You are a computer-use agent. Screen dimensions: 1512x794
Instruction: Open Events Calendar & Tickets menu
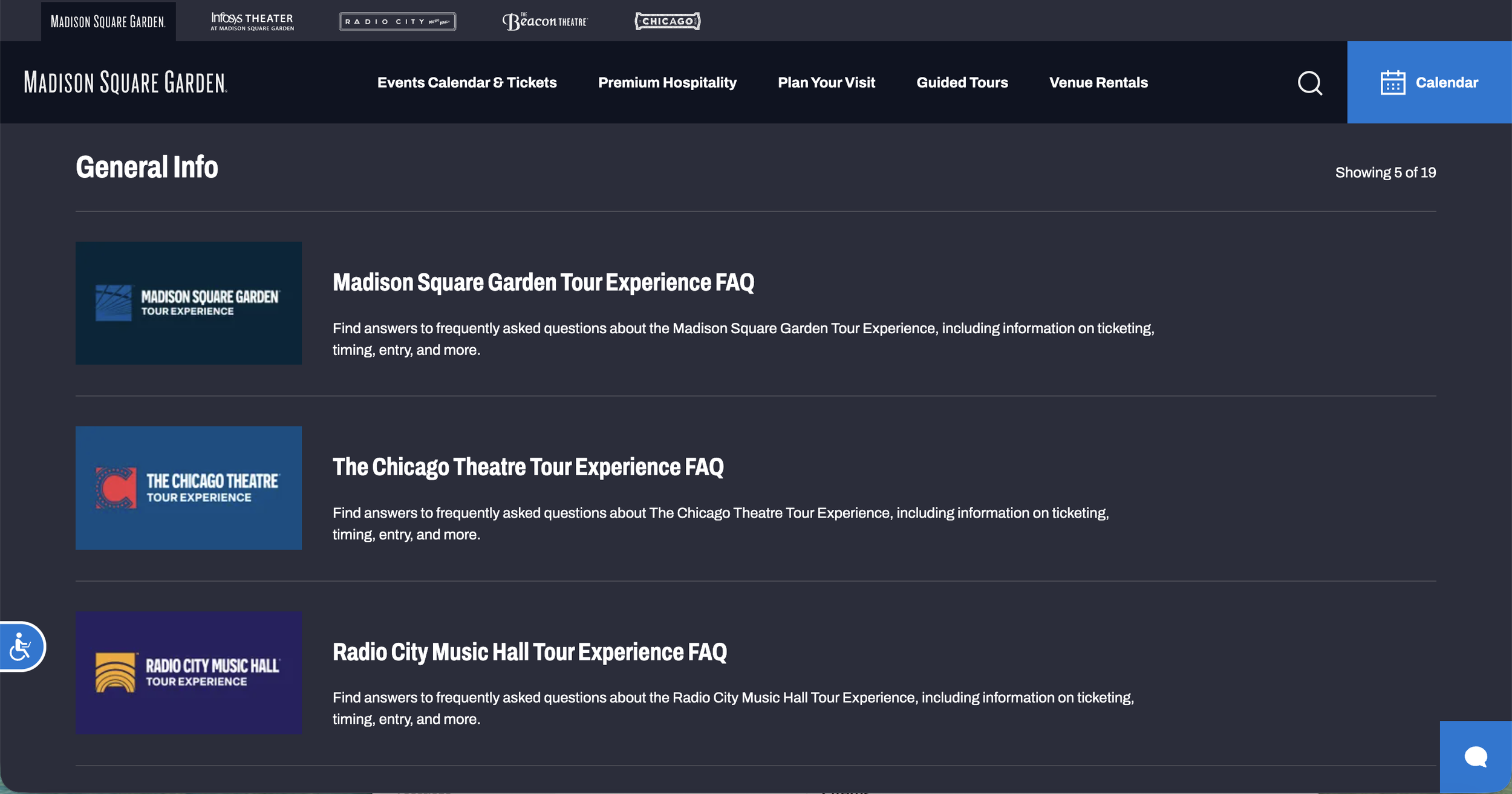click(467, 82)
